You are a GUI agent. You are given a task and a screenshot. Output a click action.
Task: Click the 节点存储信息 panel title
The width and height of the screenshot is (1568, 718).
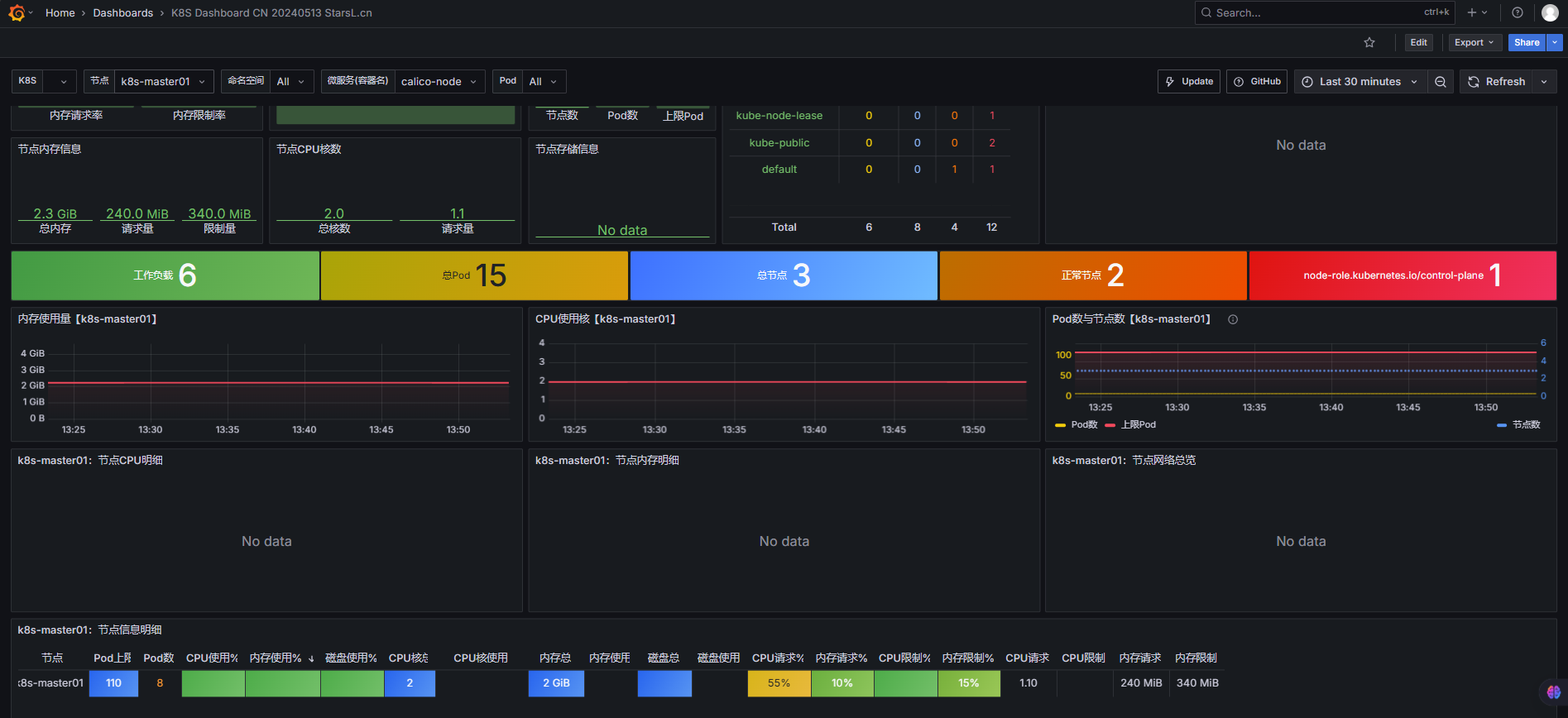pyautogui.click(x=567, y=149)
